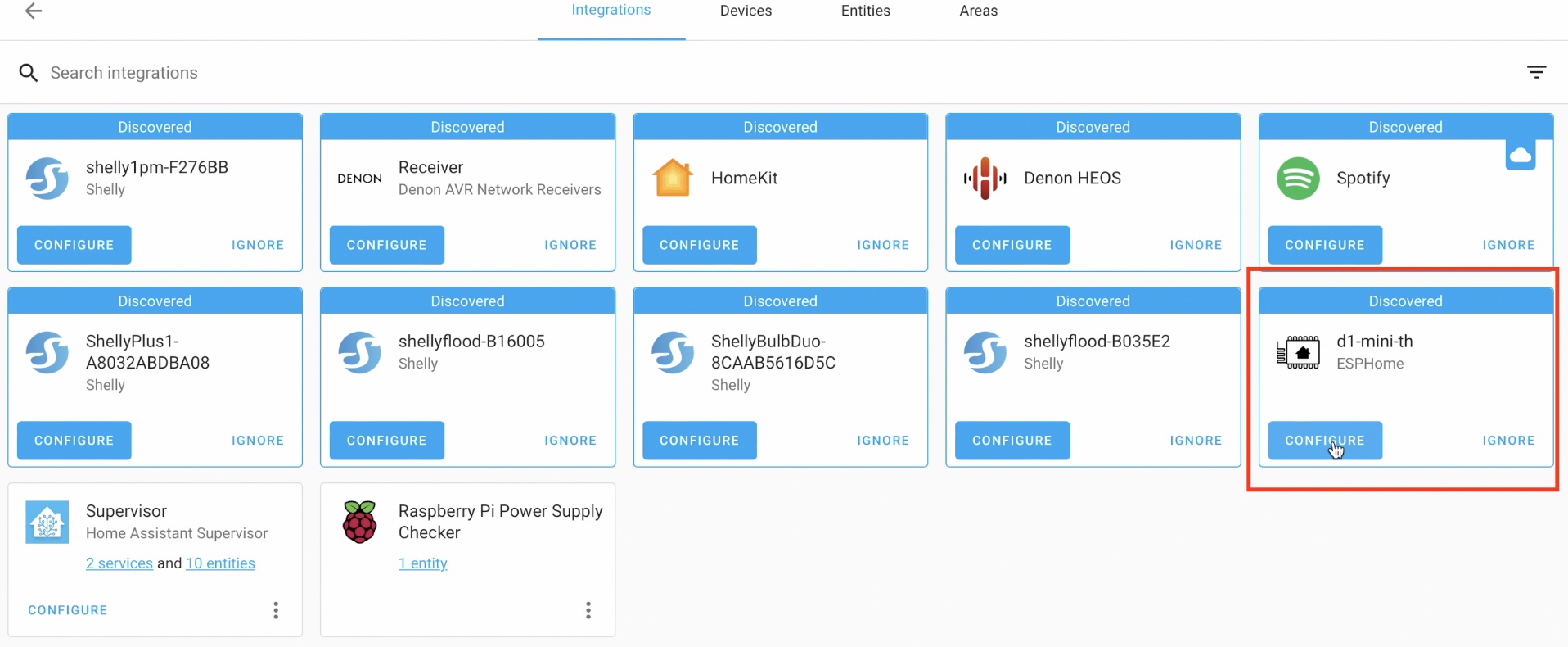Click the Shelly logo on shelly1pm-F276BB card
The image size is (1568, 647).
click(47, 178)
